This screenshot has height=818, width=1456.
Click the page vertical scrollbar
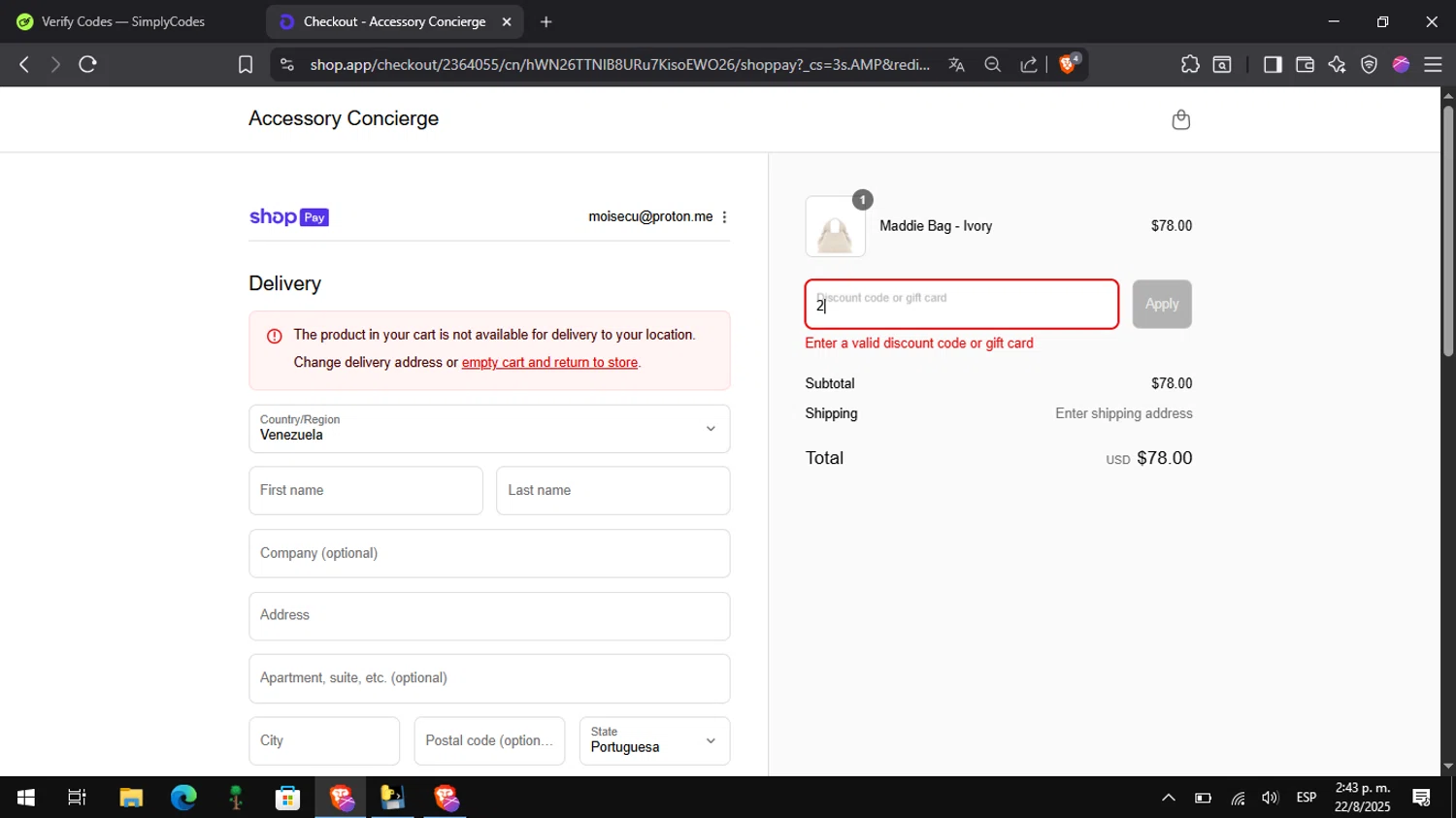pos(1448,231)
